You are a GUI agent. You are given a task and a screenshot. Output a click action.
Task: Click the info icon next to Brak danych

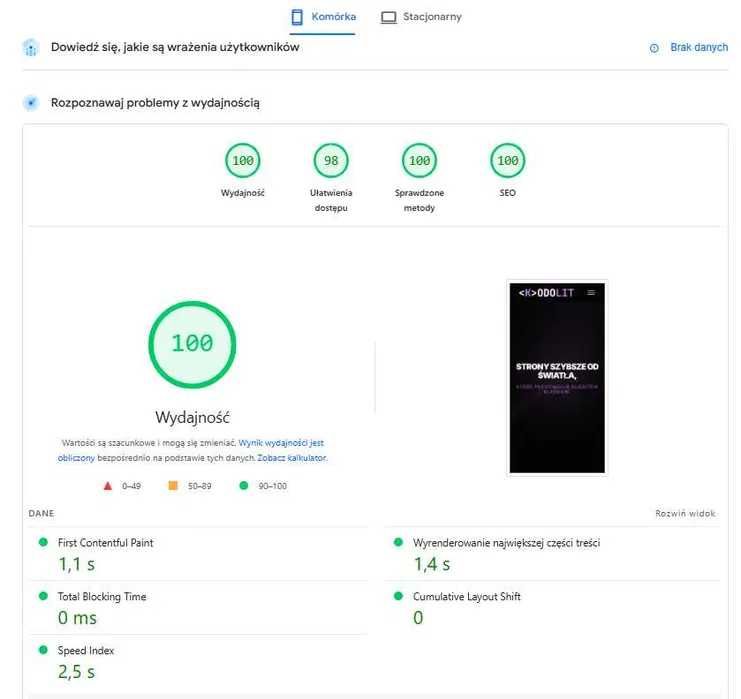click(654, 48)
